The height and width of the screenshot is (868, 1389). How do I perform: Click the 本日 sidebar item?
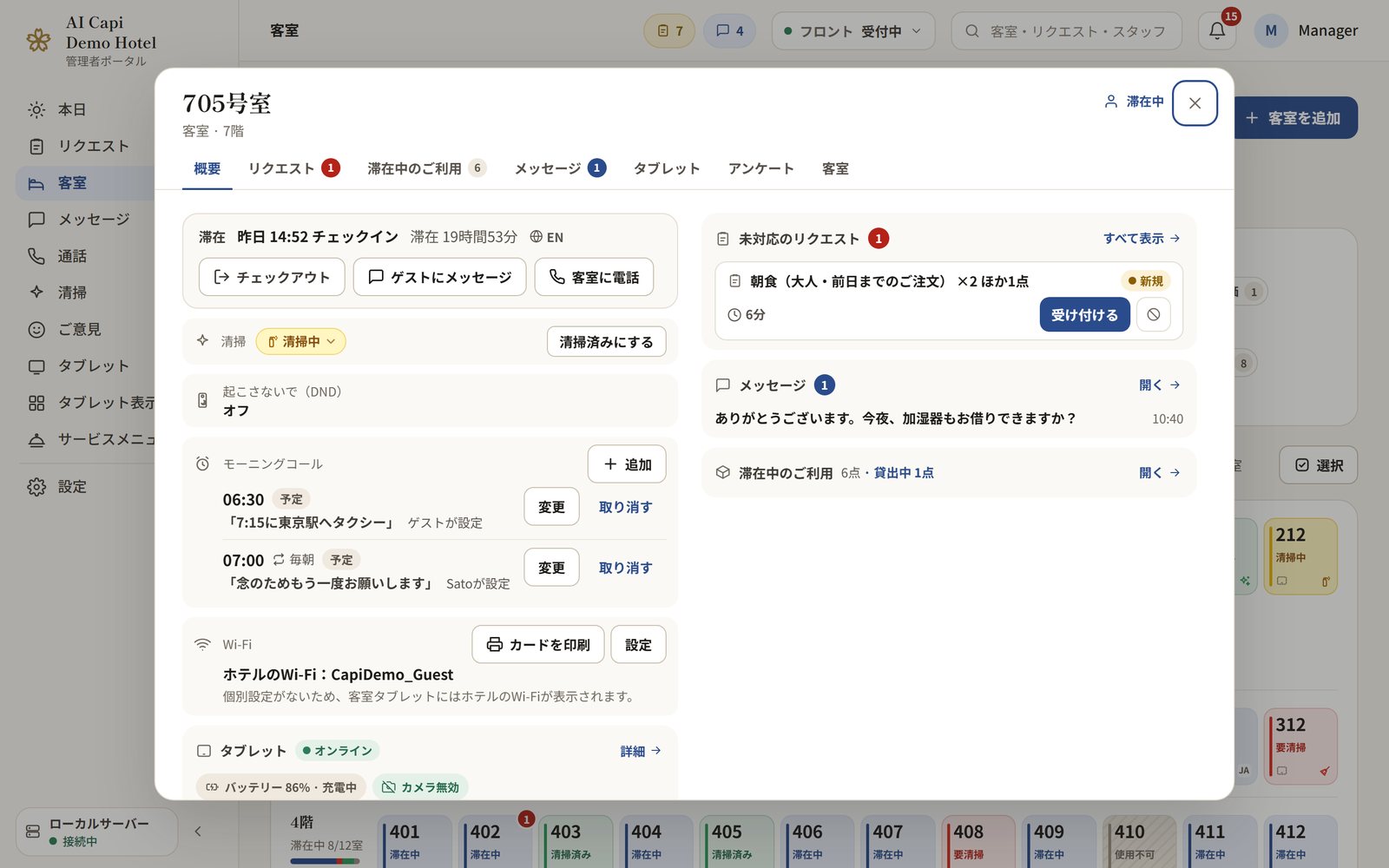[x=85, y=109]
